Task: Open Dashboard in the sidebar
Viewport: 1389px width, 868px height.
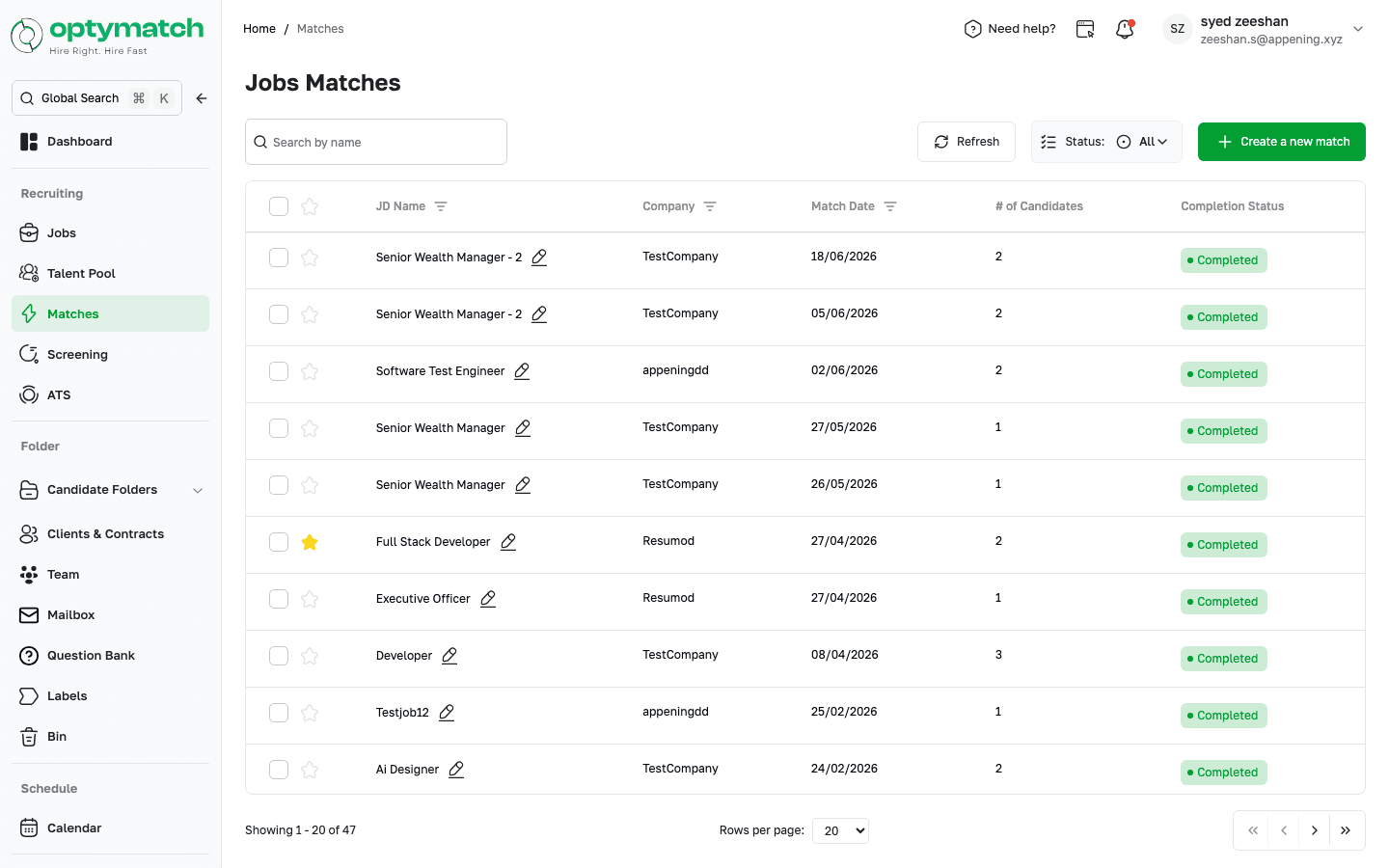Action: (110, 142)
